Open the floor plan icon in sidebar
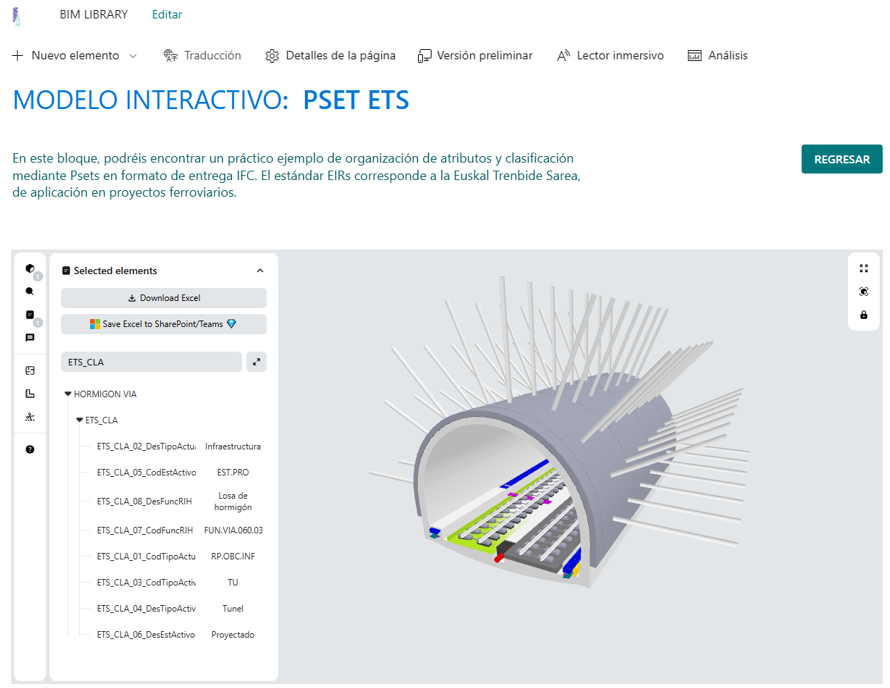Viewport: 890px width, 688px height. point(30,394)
